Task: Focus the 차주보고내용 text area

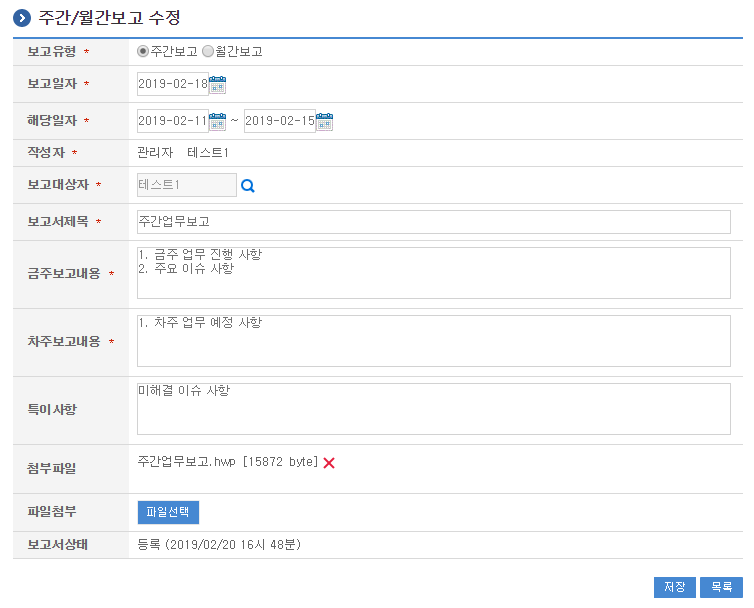Action: (433, 341)
